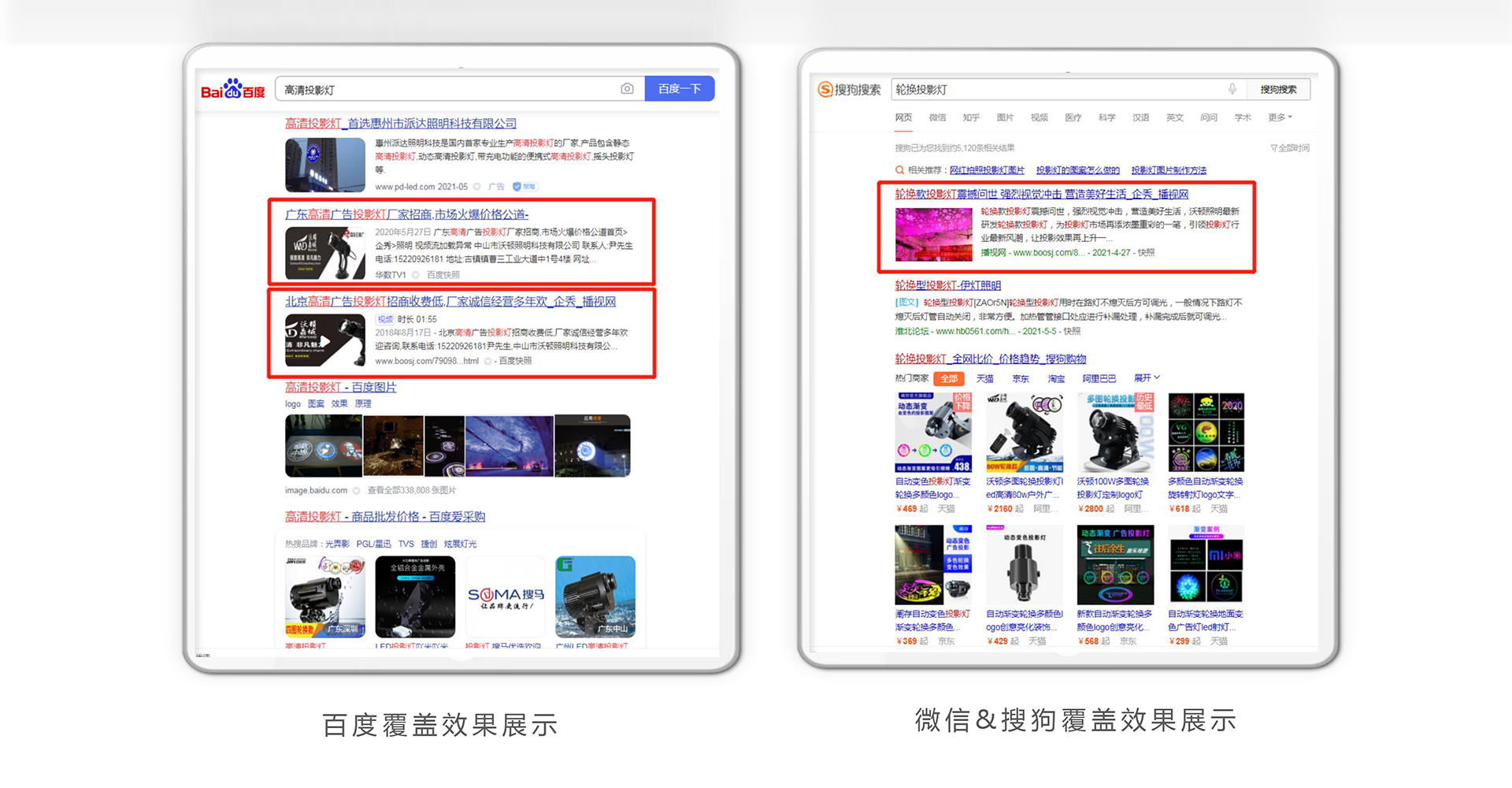1512x788 pixels.
Task: Click the 广告 tag under pd-led.com result
Action: 496,187
